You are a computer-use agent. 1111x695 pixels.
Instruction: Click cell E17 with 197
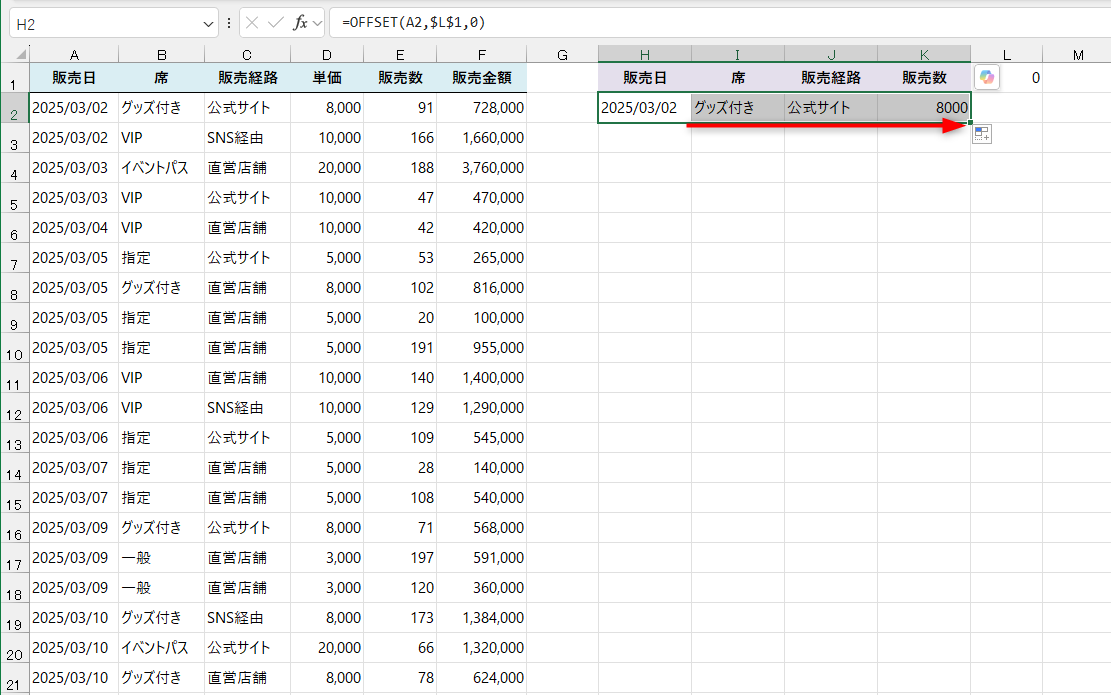(400, 558)
